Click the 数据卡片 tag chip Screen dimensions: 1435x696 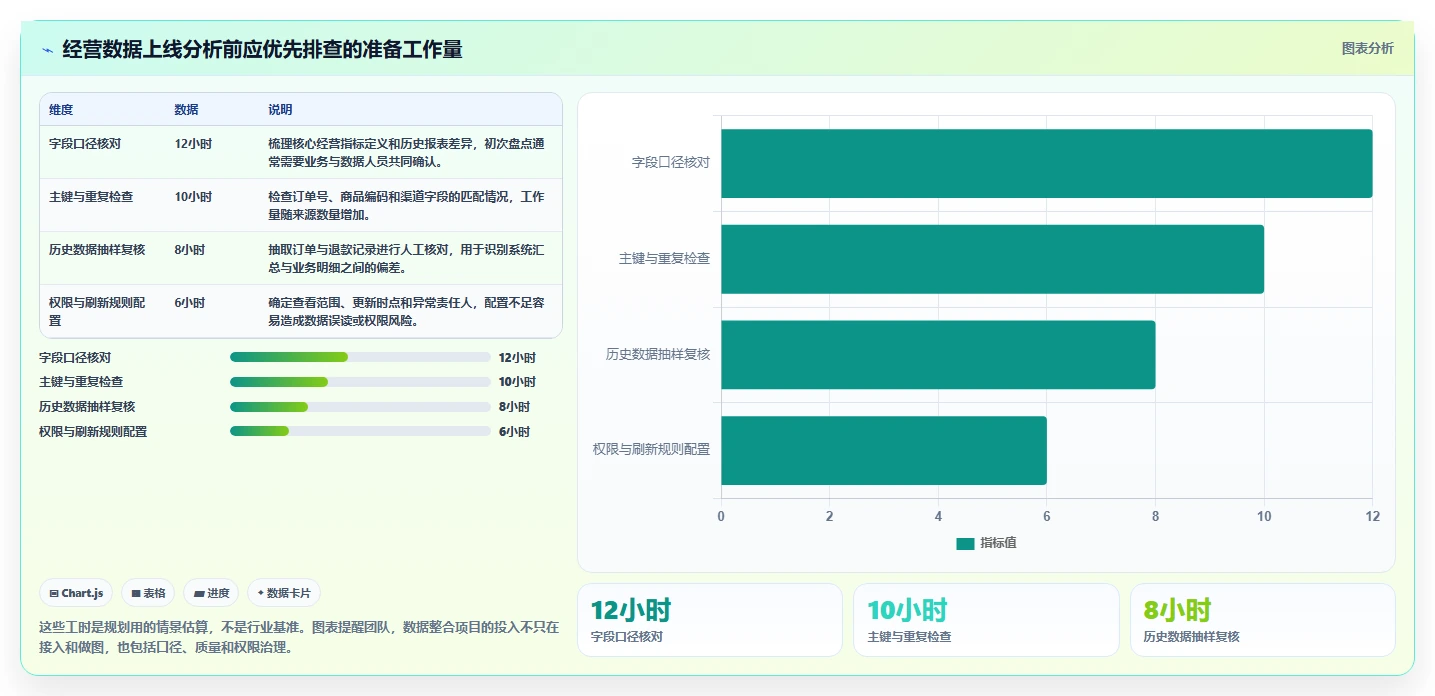[x=284, y=593]
